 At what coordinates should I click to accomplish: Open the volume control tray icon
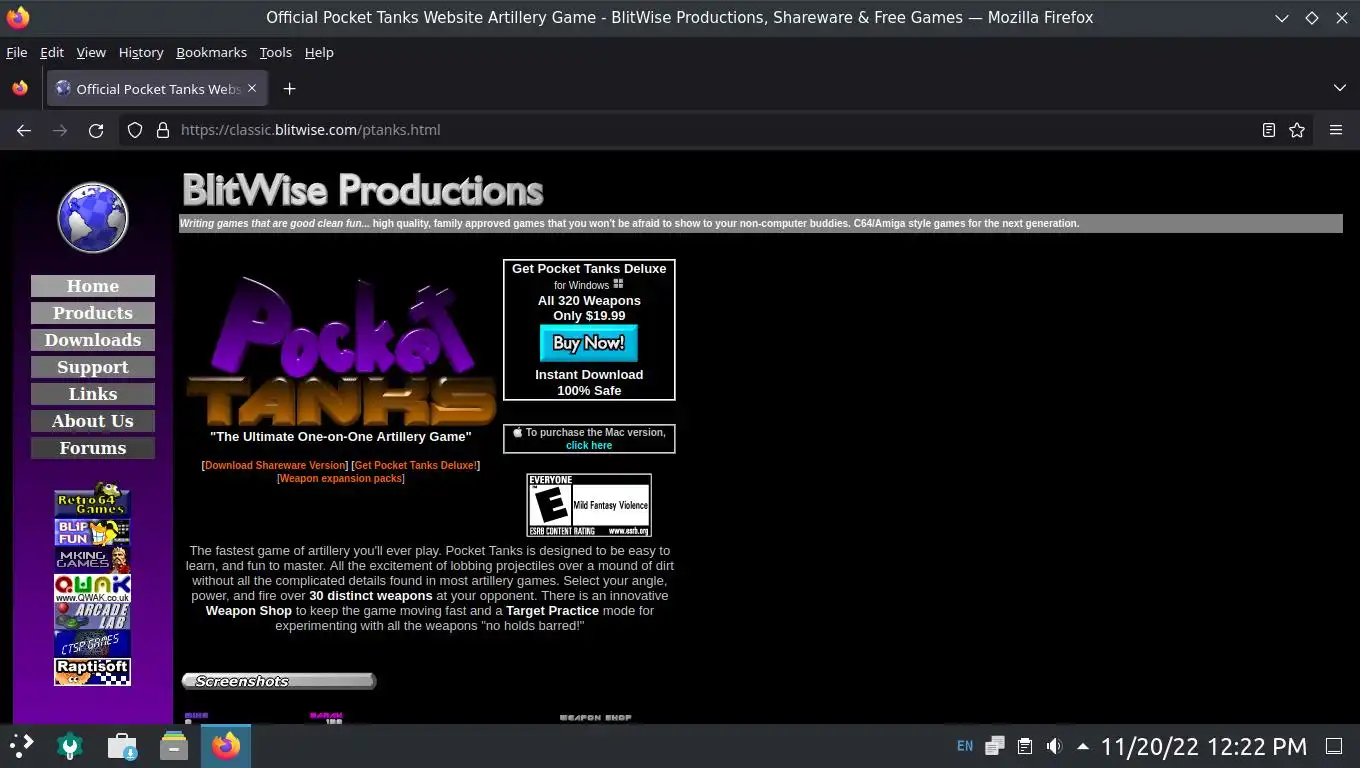[1054, 745]
